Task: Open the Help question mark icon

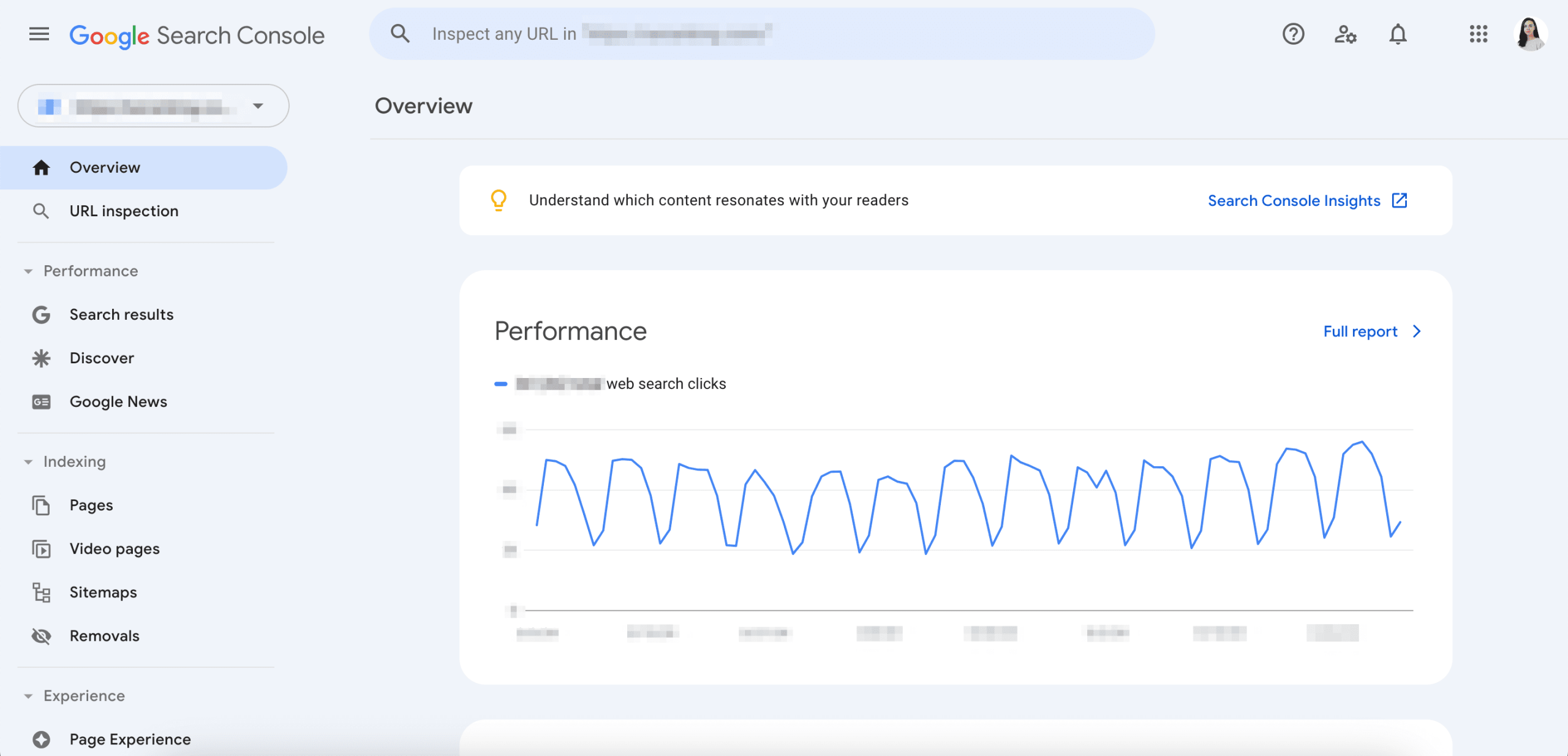Action: [x=1293, y=34]
